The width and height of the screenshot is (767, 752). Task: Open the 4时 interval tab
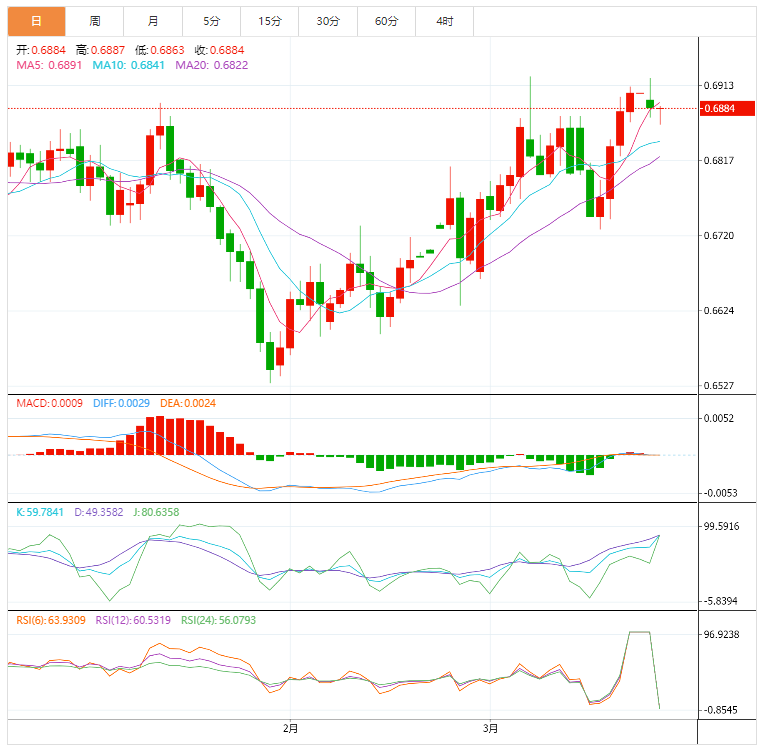(445, 21)
